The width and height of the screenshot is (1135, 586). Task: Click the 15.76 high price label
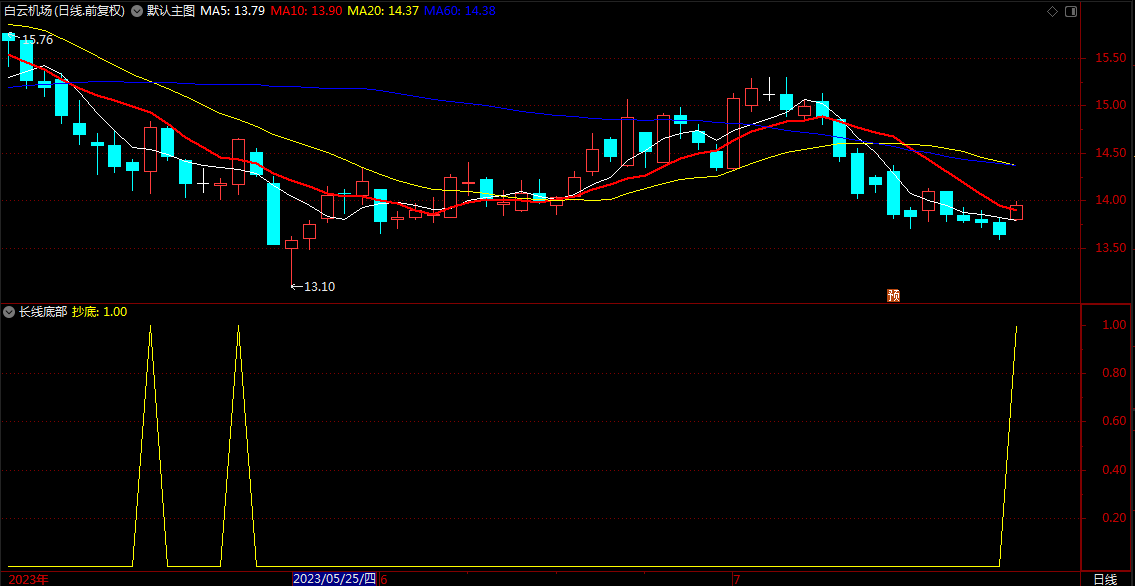click(x=38, y=41)
